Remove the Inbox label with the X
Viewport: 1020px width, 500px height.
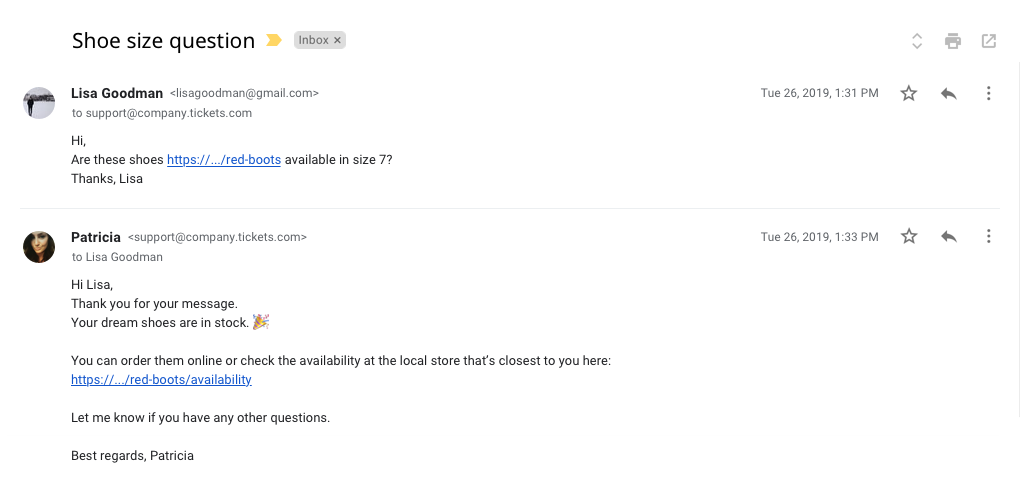click(x=338, y=41)
